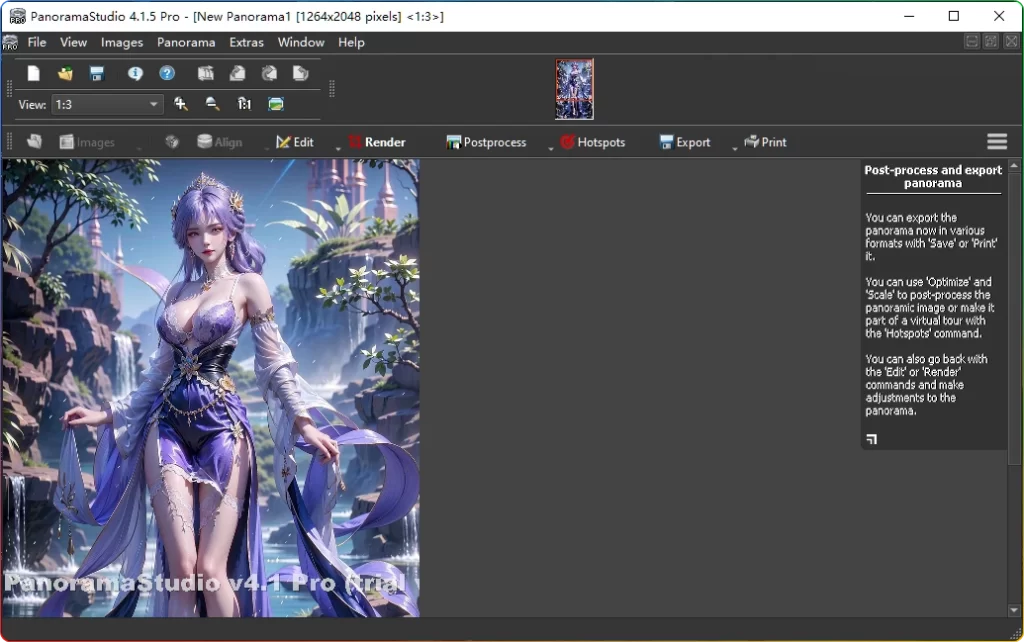The width and height of the screenshot is (1024, 642).
Task: Click the PRO app icon in menu bar
Action: (10, 43)
